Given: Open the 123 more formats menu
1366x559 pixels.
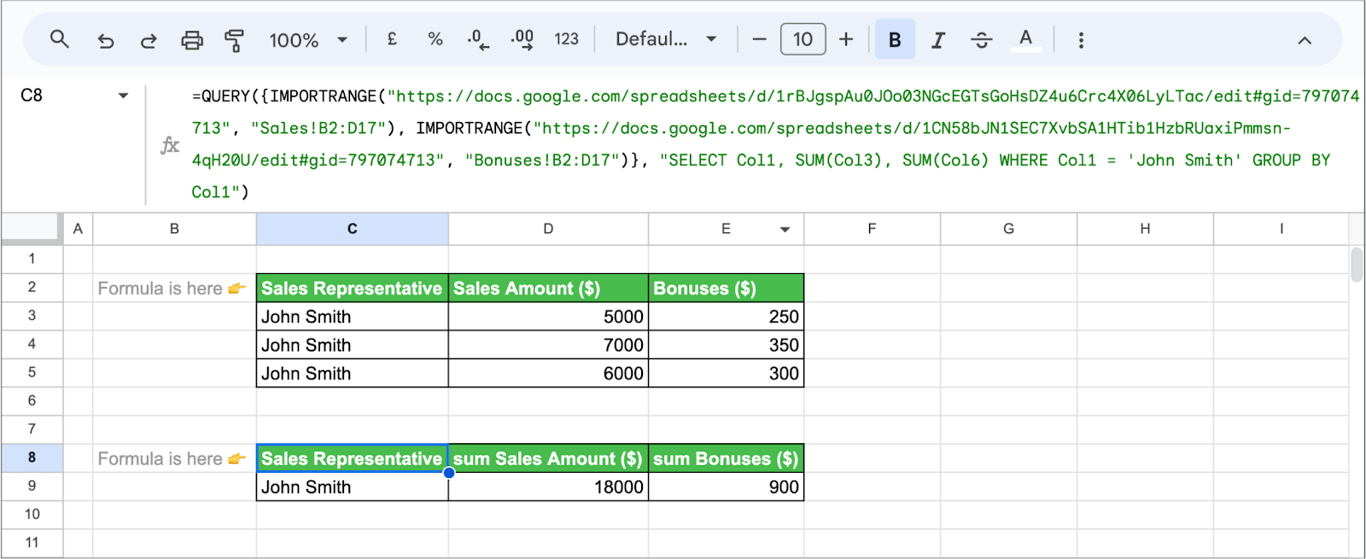Looking at the screenshot, I should click(566, 40).
